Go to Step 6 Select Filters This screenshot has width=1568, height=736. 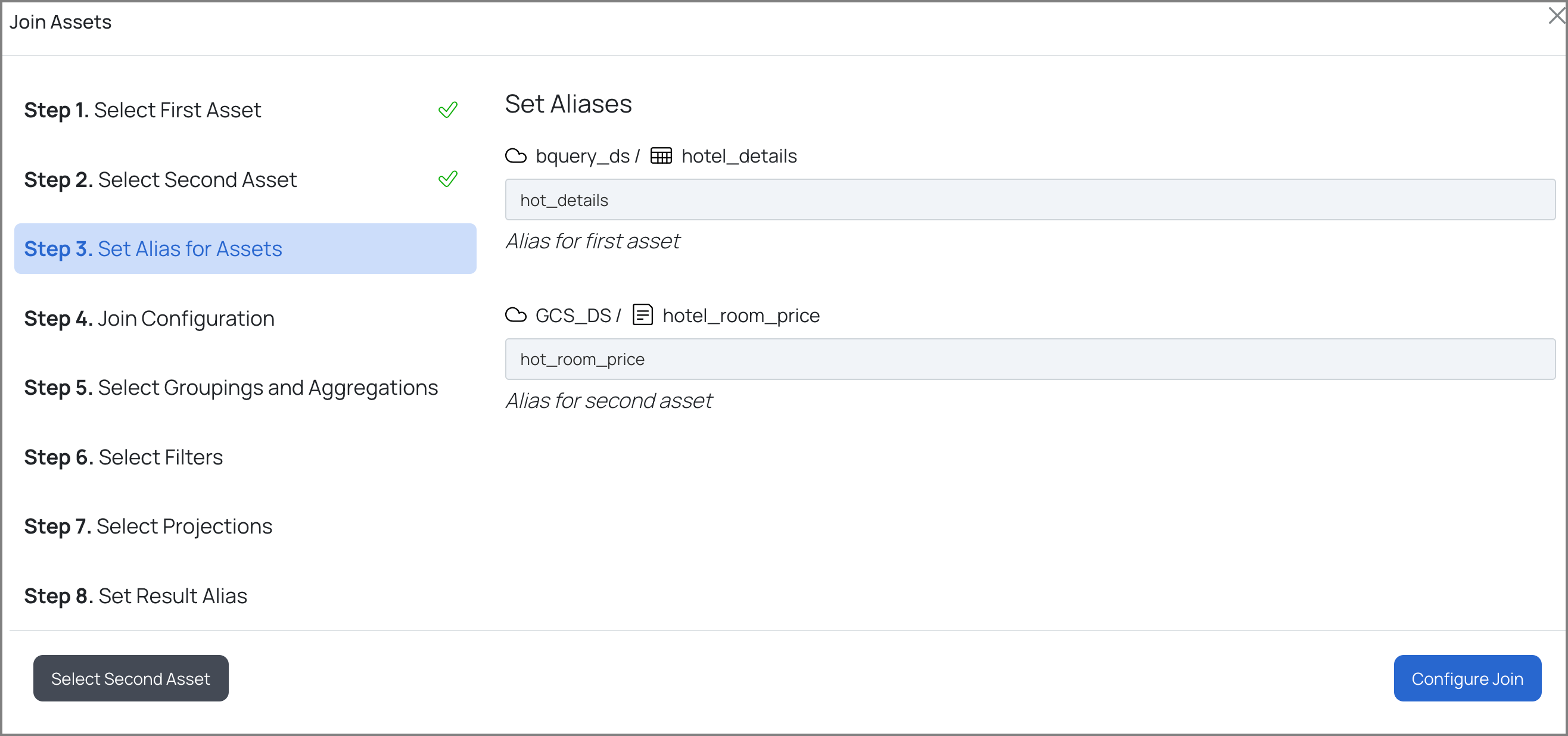point(245,457)
